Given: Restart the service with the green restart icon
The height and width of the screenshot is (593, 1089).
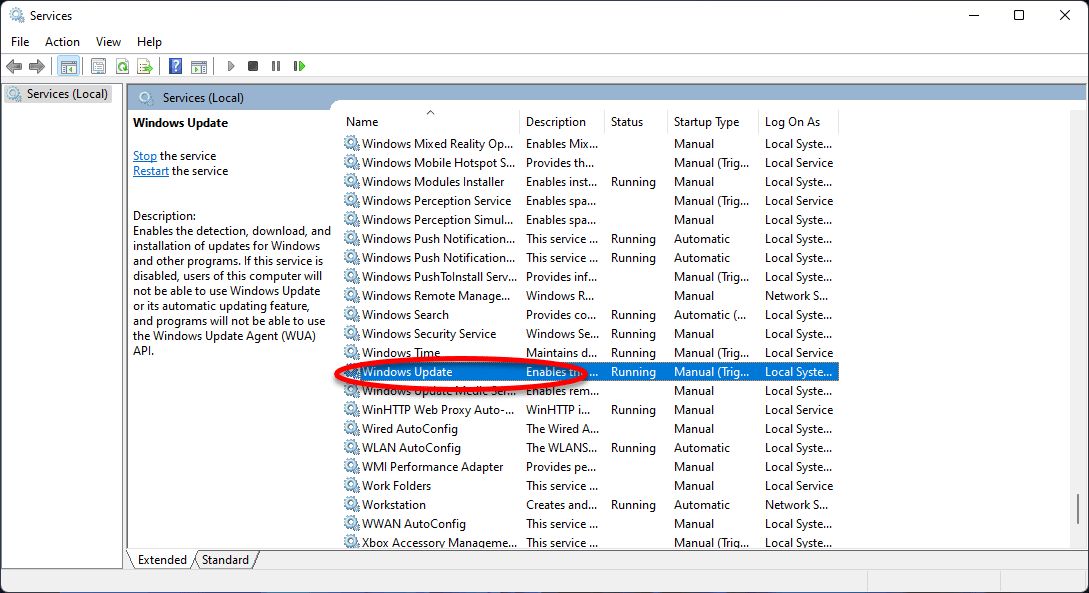Looking at the screenshot, I should [x=299, y=67].
